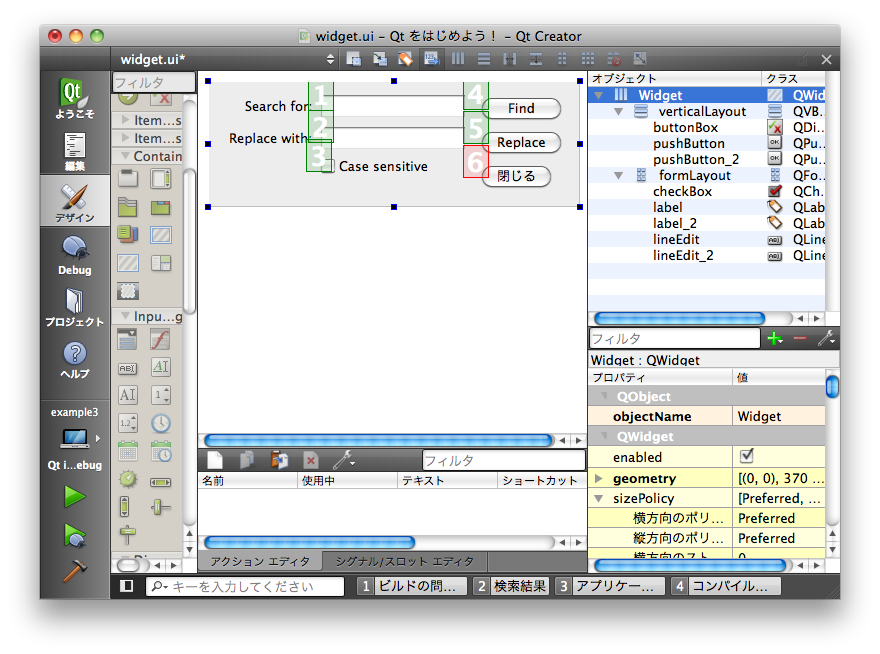Image resolution: width=880 pixels, height=654 pixels.
Task: Switch to the デザイン (Design) mode
Action: 74,203
